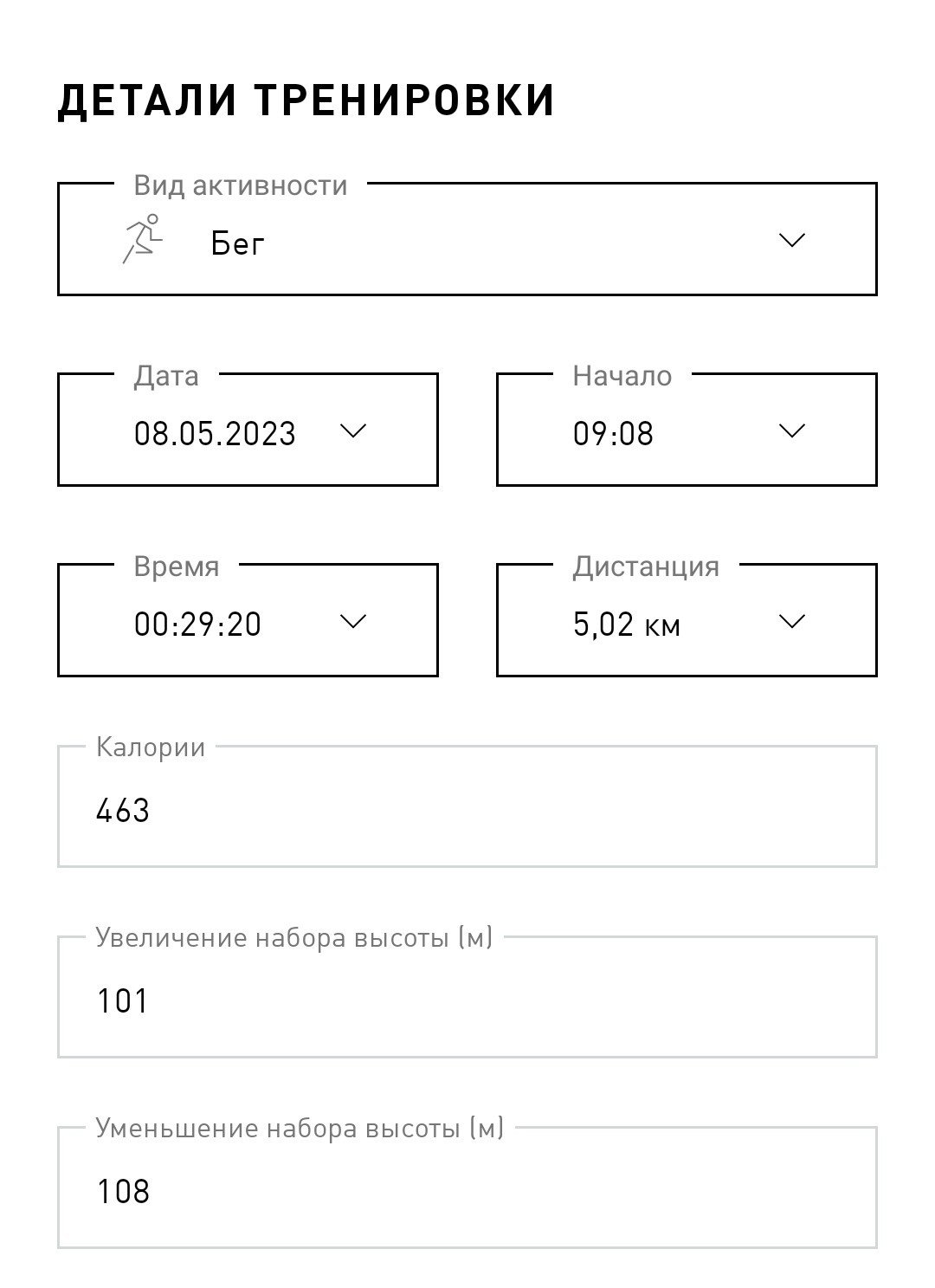This screenshot has height=1288, width=935.
Task: Click the Калории input showing 463
Action: [x=467, y=806]
